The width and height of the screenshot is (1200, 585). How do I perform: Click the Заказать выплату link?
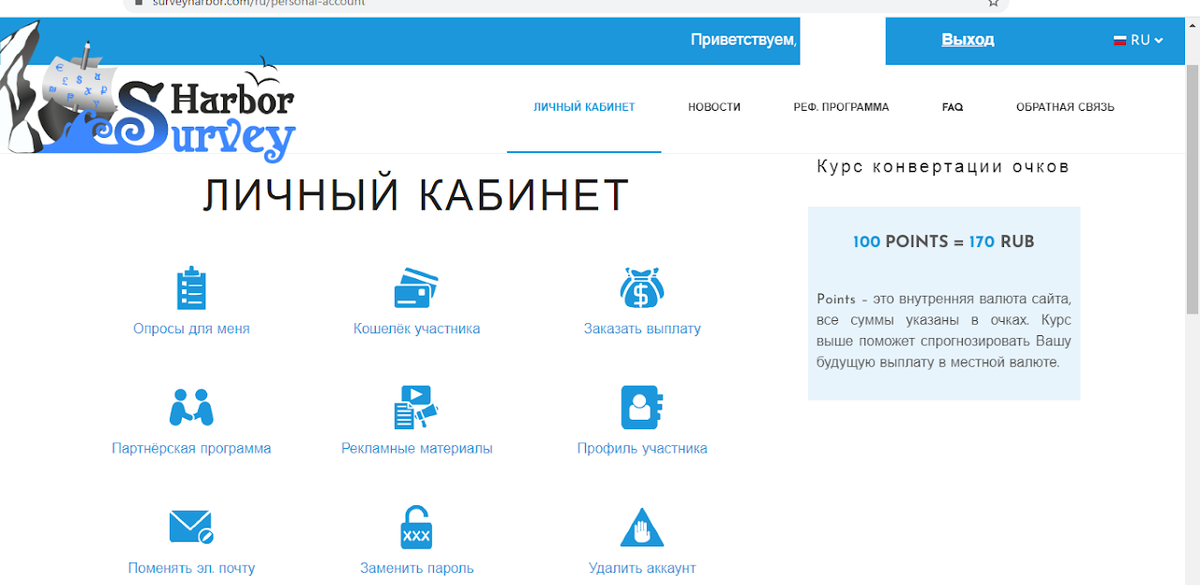tap(642, 328)
